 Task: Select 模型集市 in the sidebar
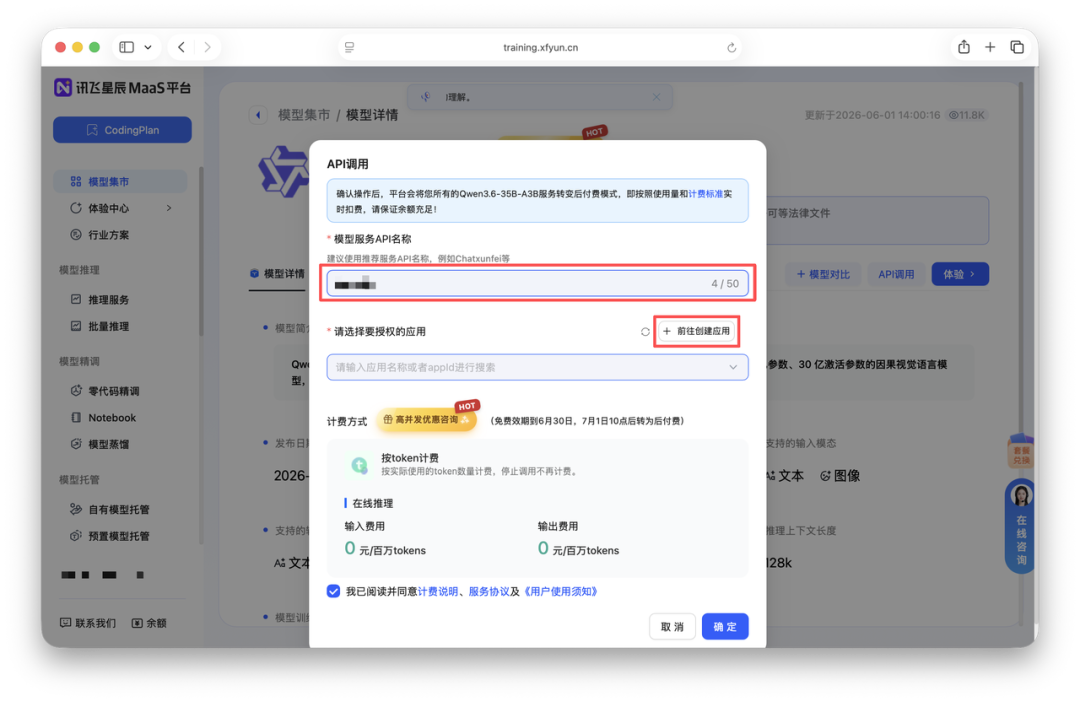coord(121,181)
